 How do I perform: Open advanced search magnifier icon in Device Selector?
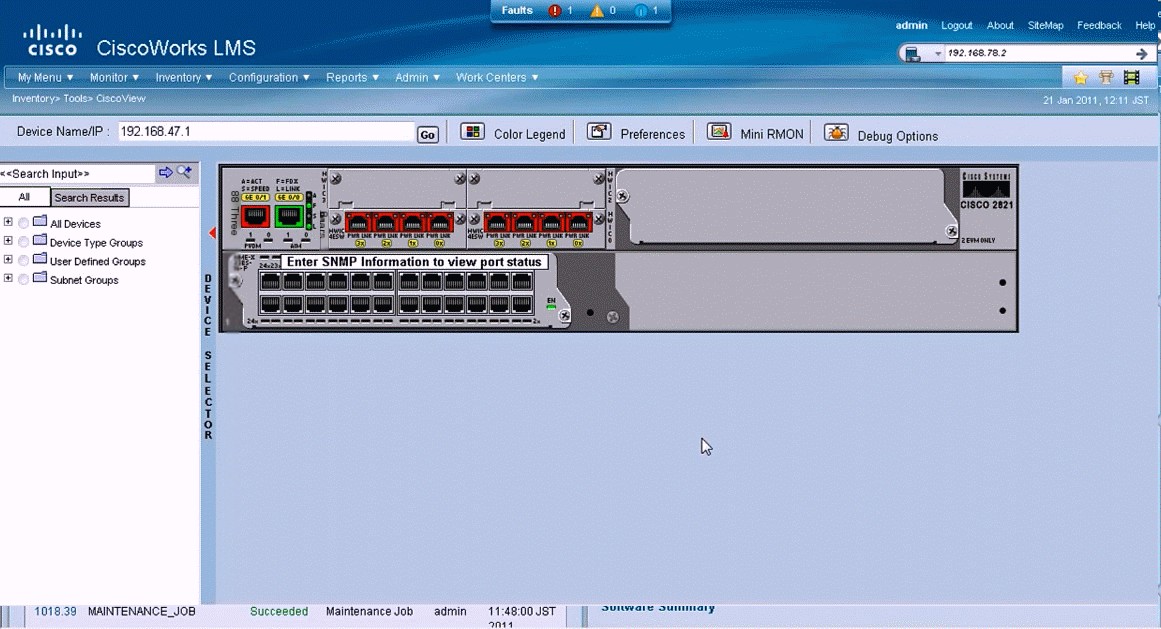[x=184, y=172]
